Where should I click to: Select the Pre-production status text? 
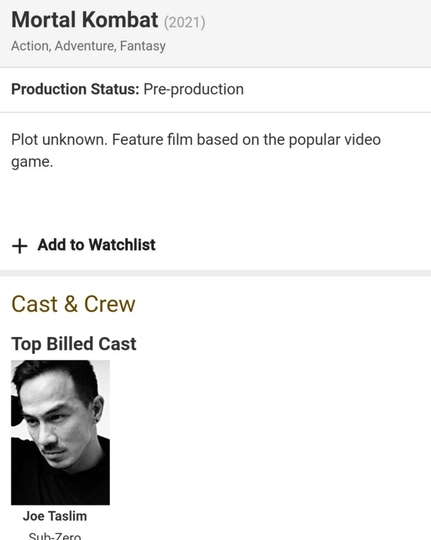(194, 90)
